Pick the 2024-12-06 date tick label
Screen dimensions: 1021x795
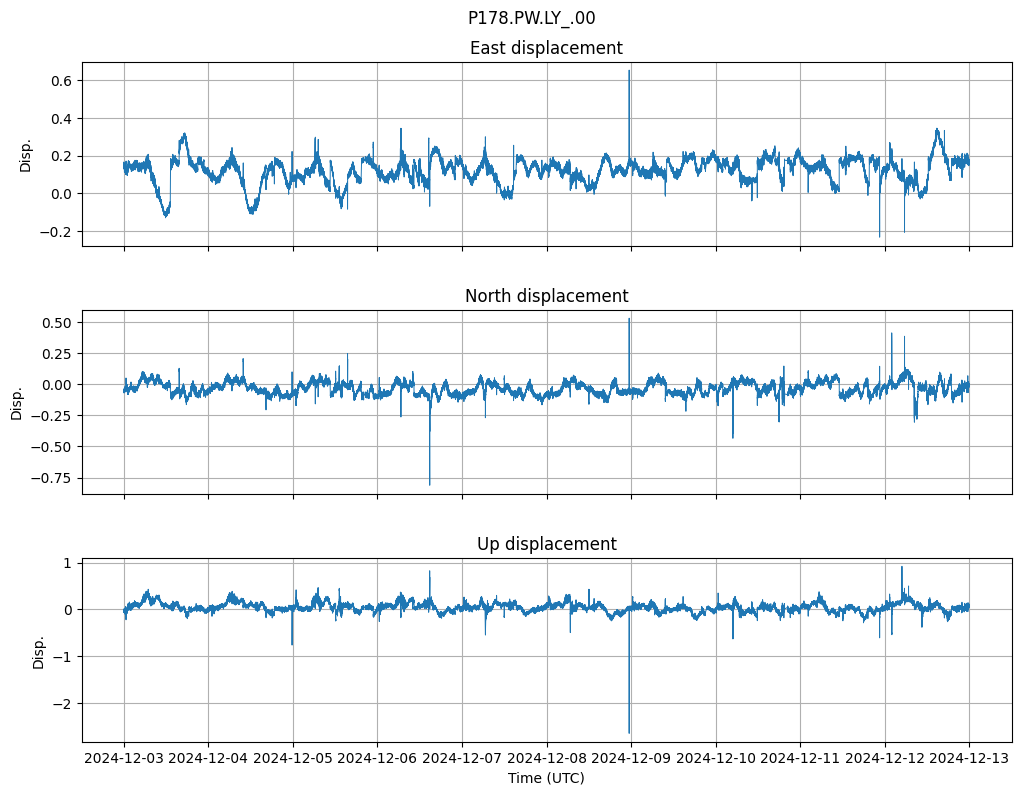coord(377,759)
